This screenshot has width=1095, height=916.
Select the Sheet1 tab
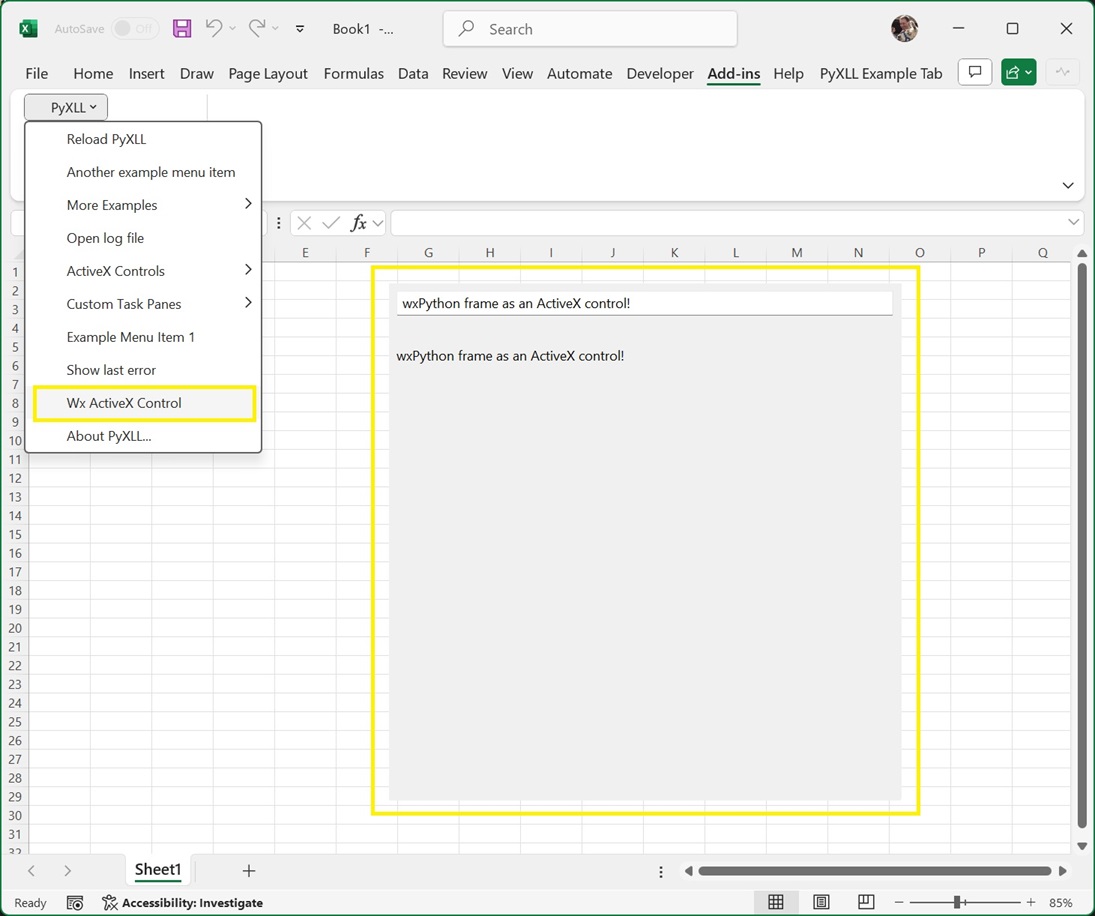[x=158, y=869]
